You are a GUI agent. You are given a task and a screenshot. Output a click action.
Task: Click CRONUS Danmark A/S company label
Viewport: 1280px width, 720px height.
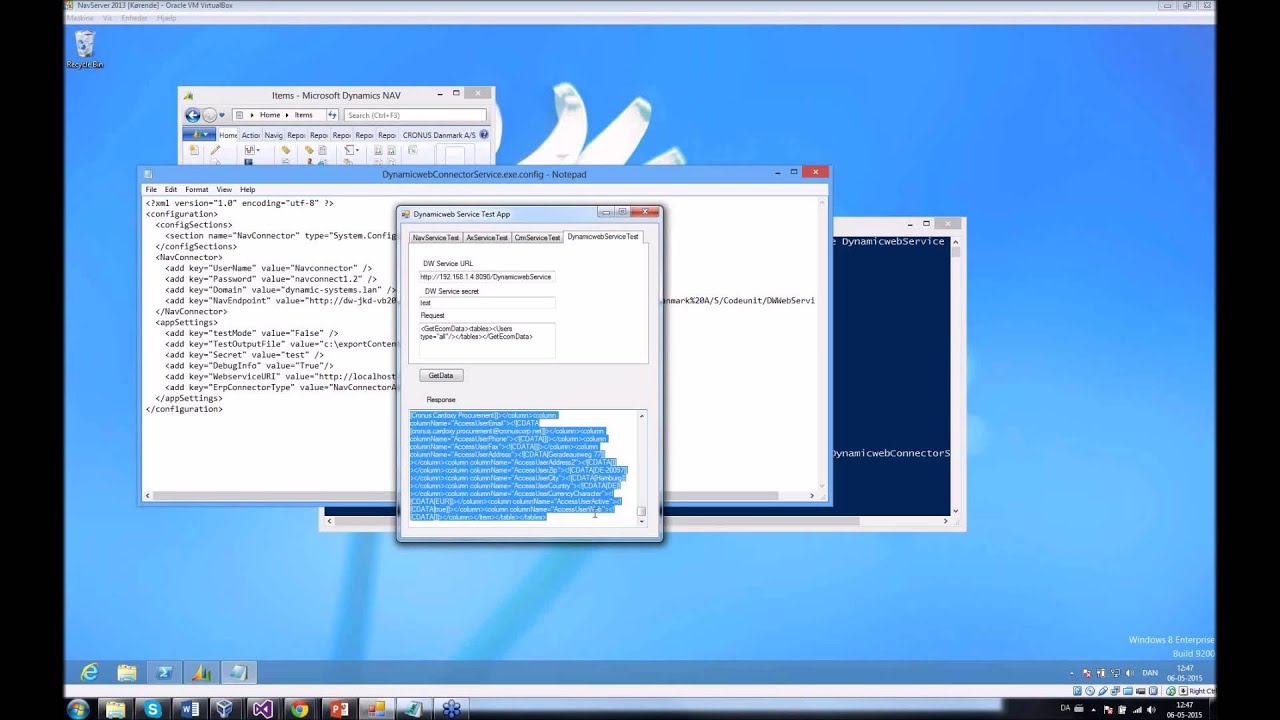tap(439, 135)
